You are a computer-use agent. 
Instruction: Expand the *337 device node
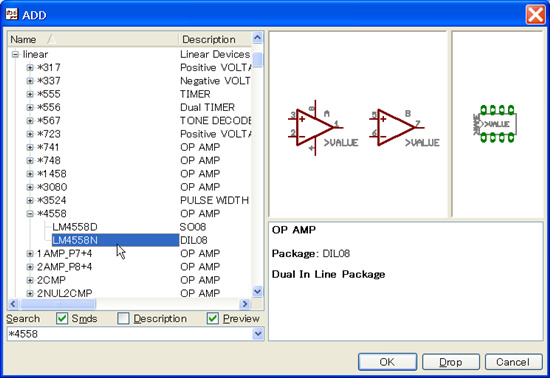(30, 81)
